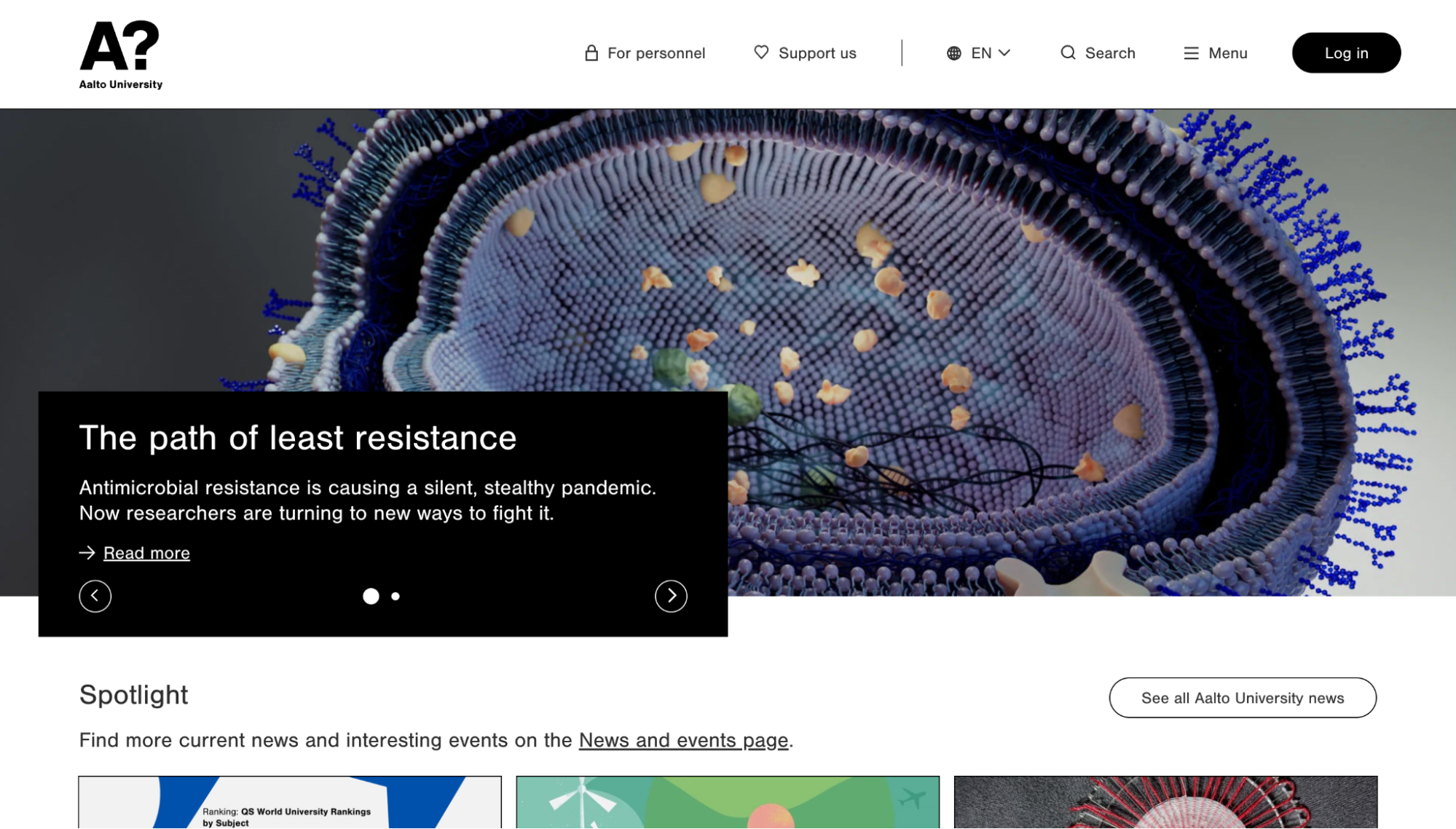Open the green wind turbine news card
Image resolution: width=1456 pixels, height=829 pixels.
coord(728,802)
